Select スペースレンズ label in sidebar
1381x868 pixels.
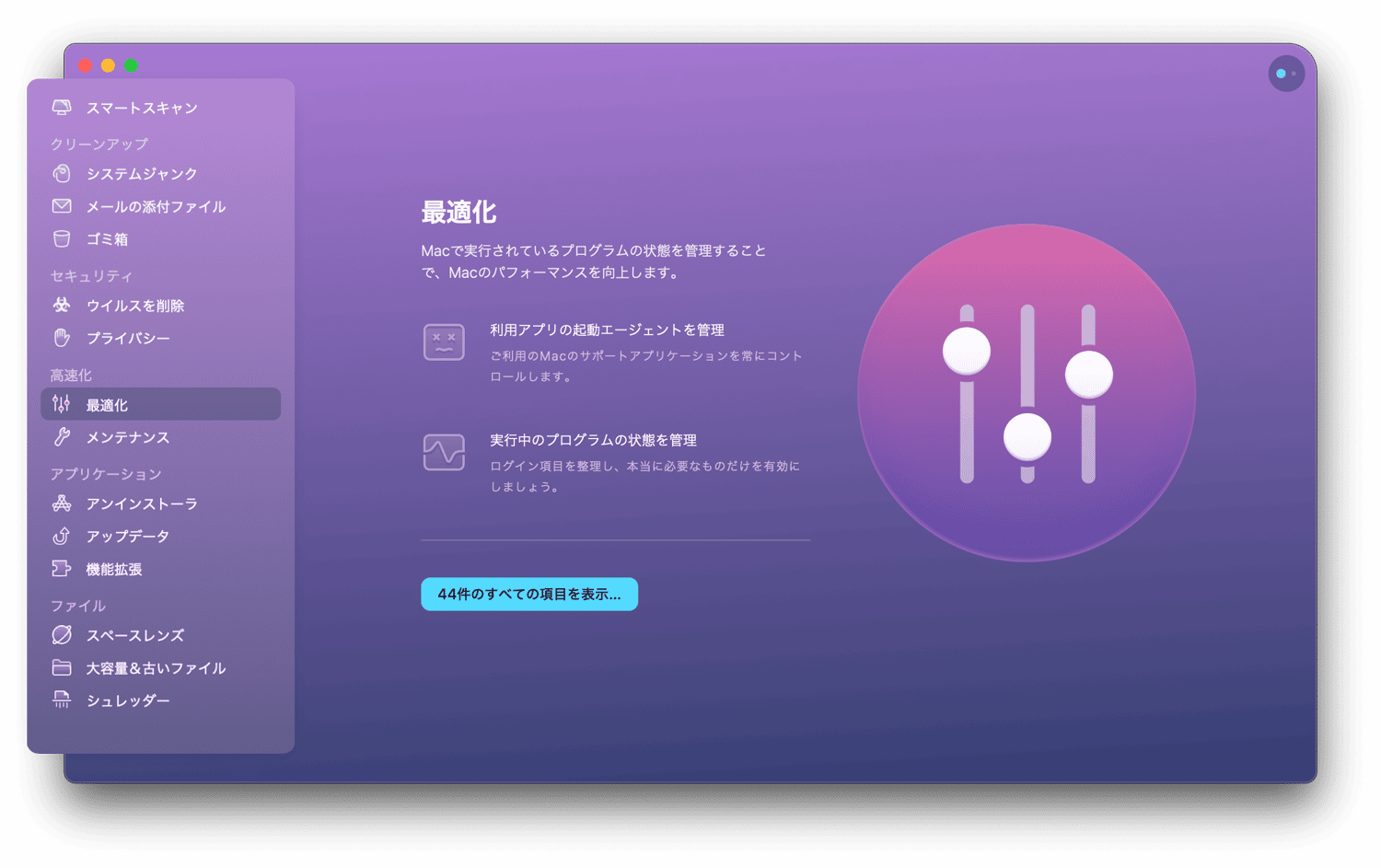(x=135, y=635)
